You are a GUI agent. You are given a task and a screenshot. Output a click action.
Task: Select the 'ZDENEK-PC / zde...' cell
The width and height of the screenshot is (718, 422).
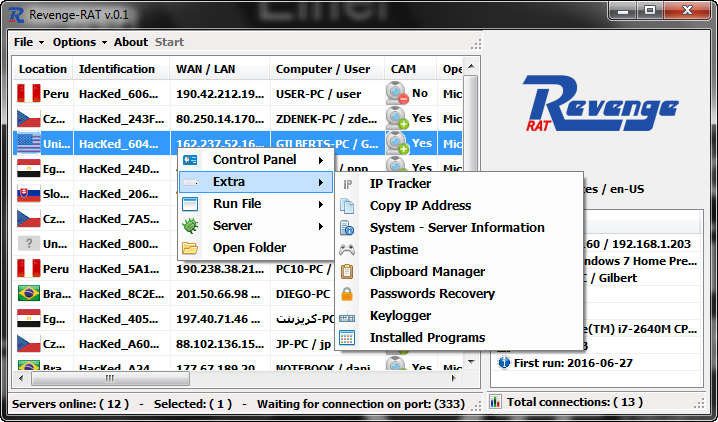point(327,119)
